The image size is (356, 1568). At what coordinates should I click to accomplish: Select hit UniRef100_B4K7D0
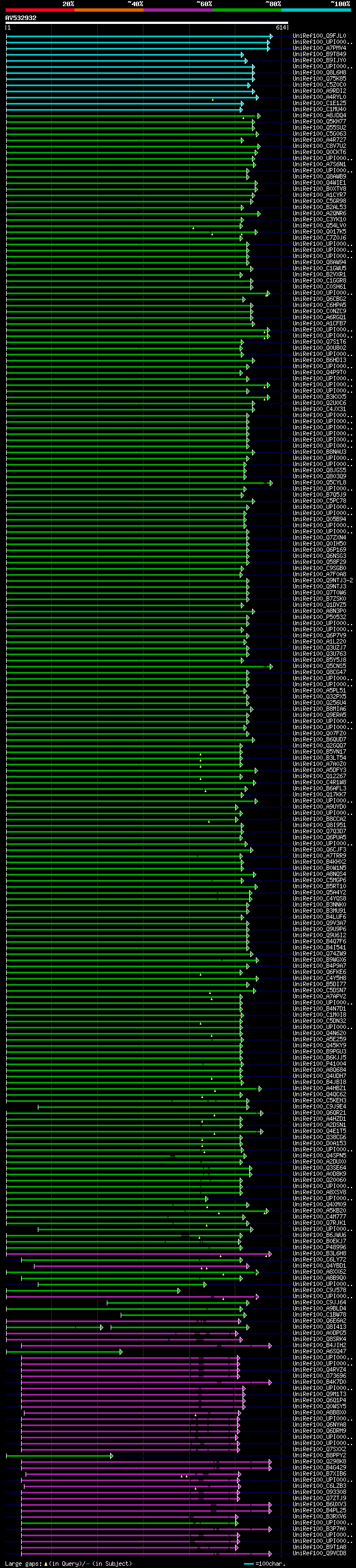(319, 1382)
